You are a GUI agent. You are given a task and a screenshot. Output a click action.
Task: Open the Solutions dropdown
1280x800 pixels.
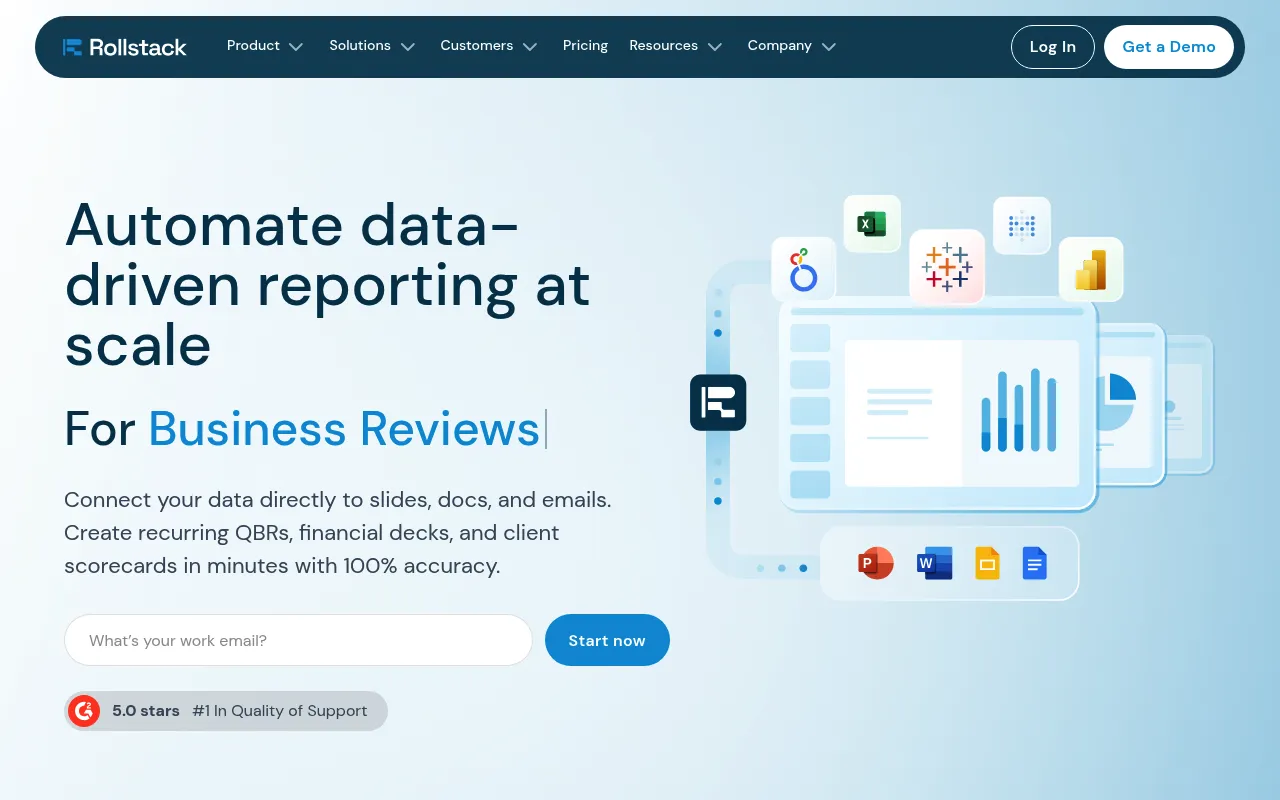pyautogui.click(x=372, y=46)
